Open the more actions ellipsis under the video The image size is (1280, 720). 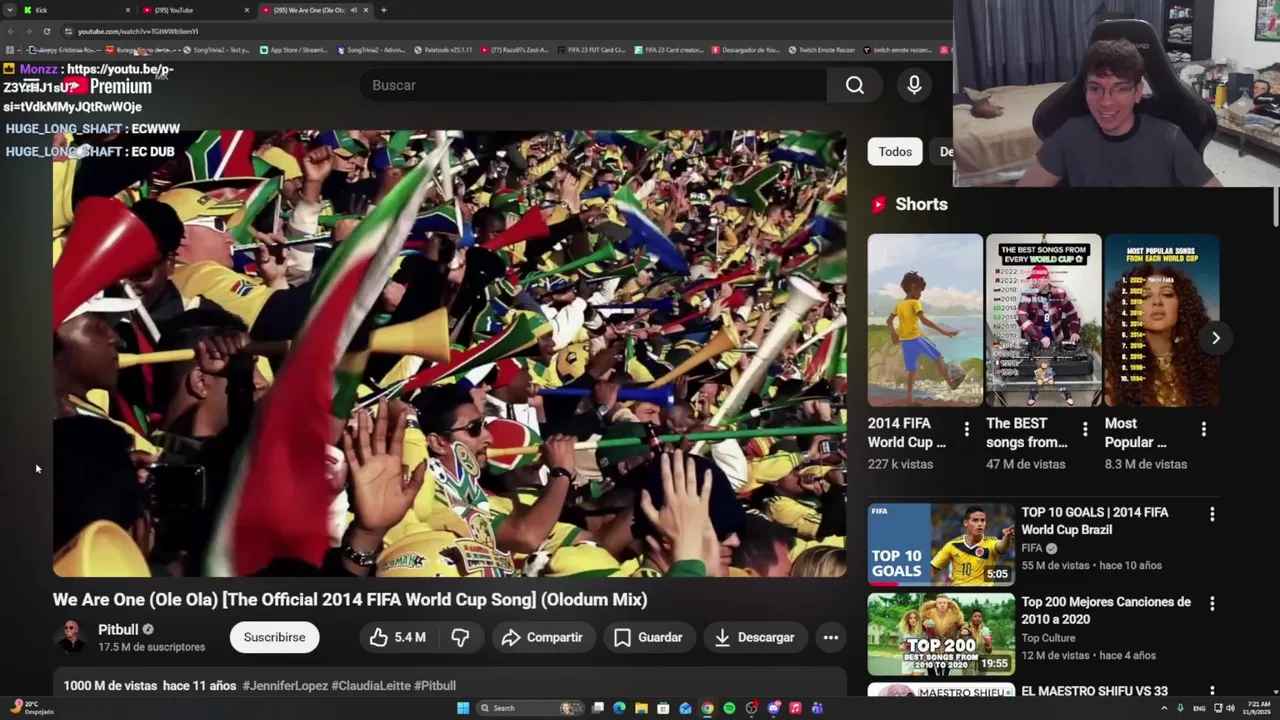point(830,637)
